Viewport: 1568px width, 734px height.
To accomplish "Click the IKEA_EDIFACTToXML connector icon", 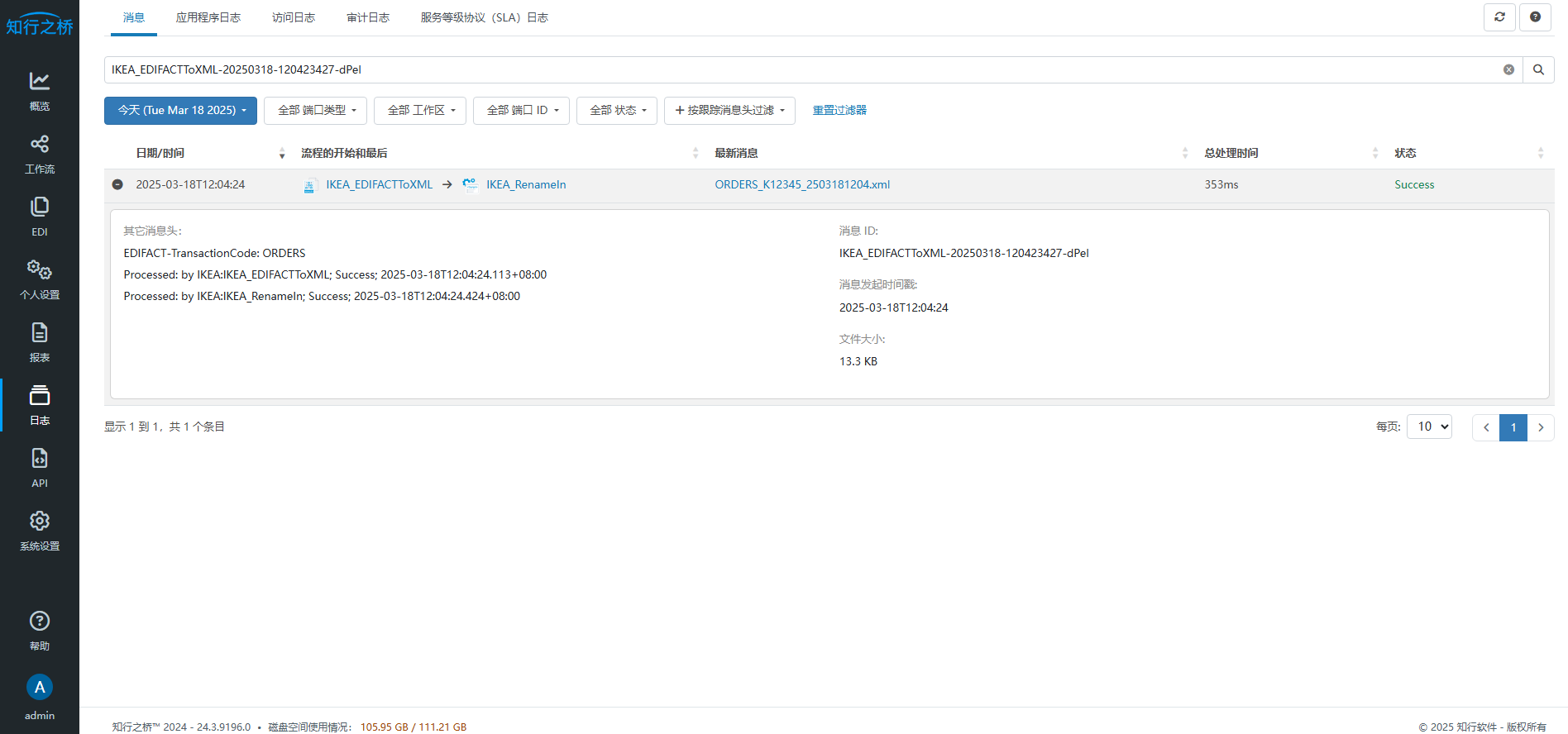I will (x=308, y=185).
